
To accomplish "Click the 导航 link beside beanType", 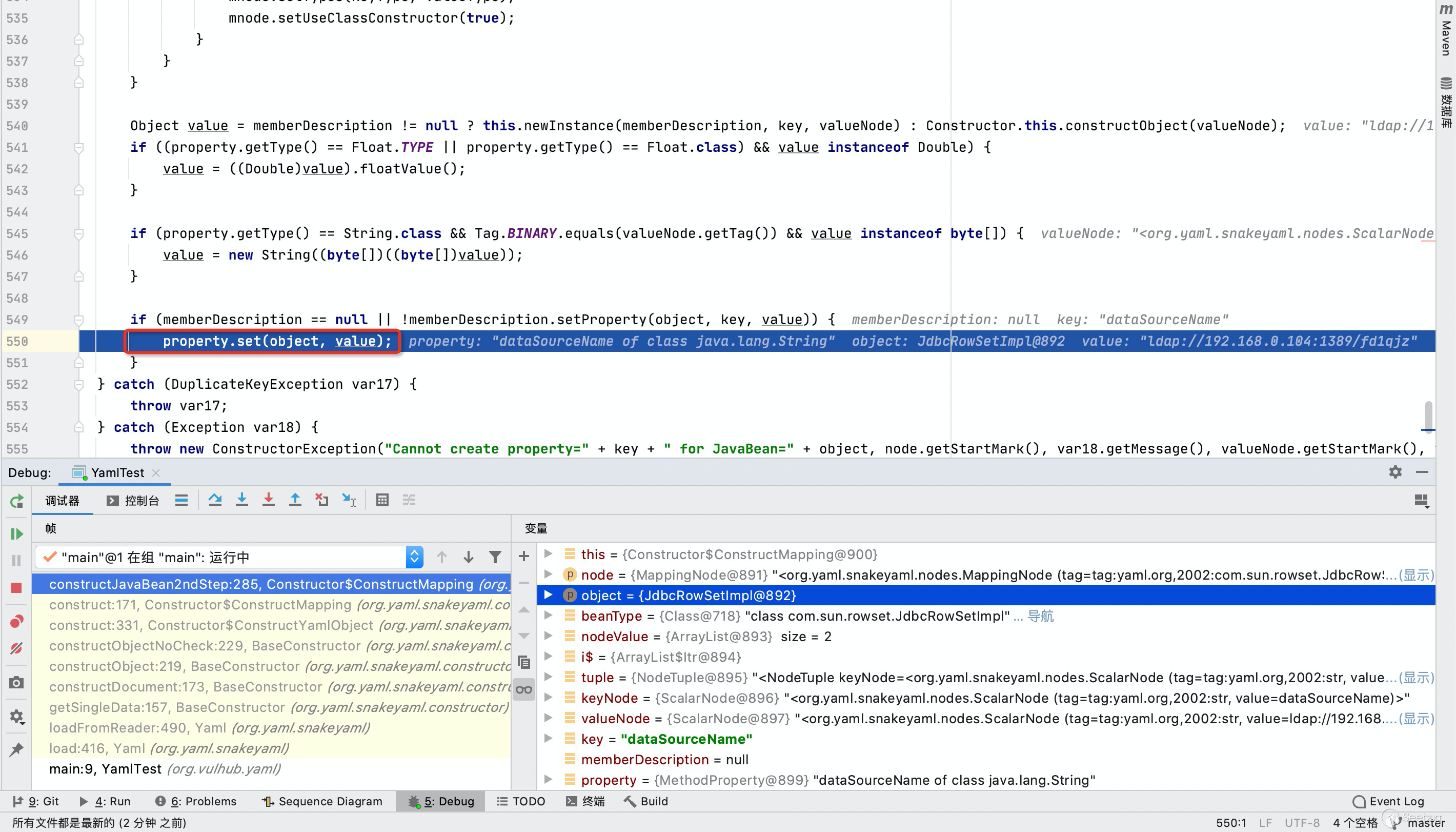I will pyautogui.click(x=1040, y=616).
